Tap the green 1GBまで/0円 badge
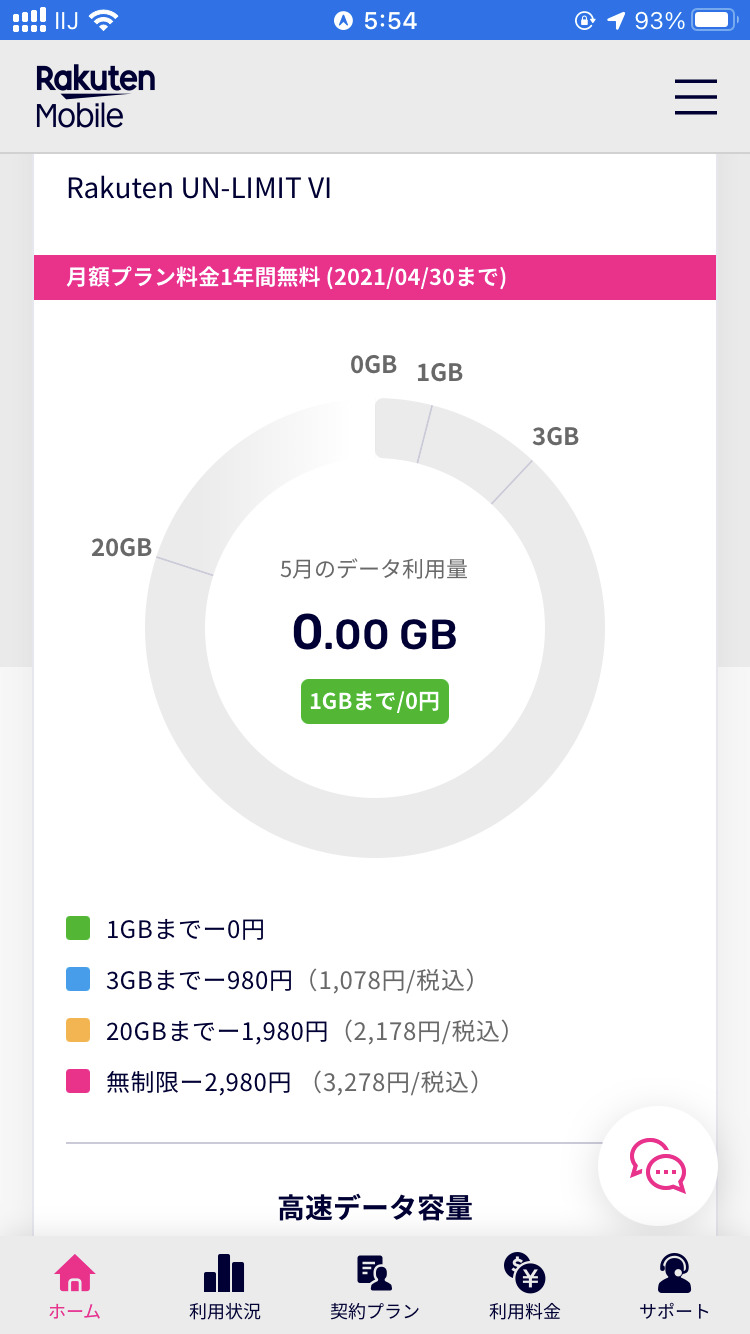 click(375, 701)
